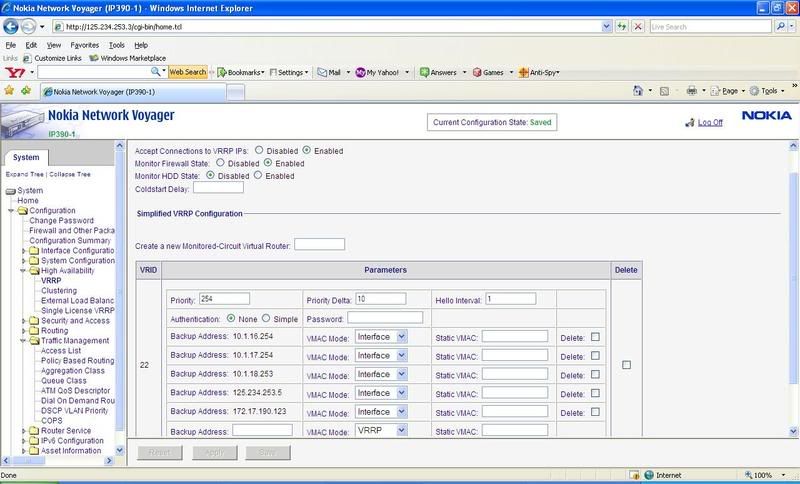
Task: Click the RSS feeds icon
Action: (x=664, y=91)
